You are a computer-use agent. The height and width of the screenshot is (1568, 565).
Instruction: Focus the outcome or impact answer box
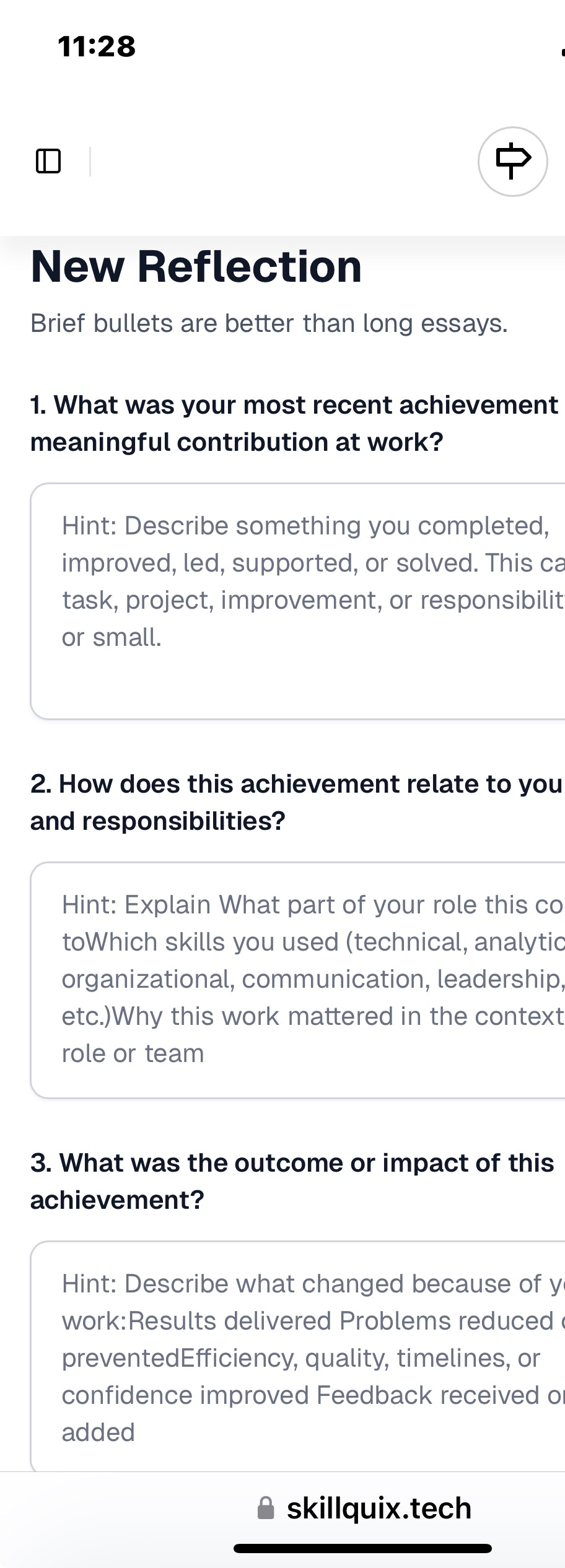pos(298,1356)
